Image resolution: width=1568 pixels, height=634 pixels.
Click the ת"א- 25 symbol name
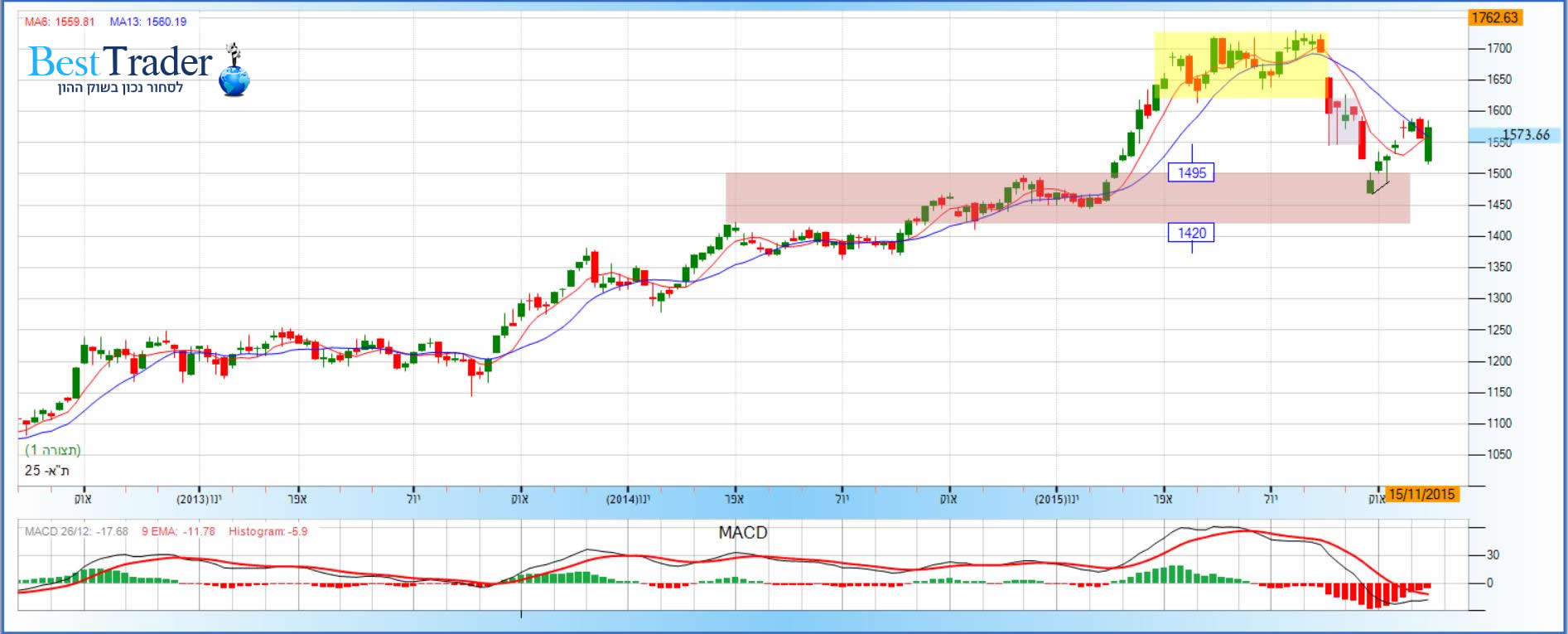click(x=47, y=470)
